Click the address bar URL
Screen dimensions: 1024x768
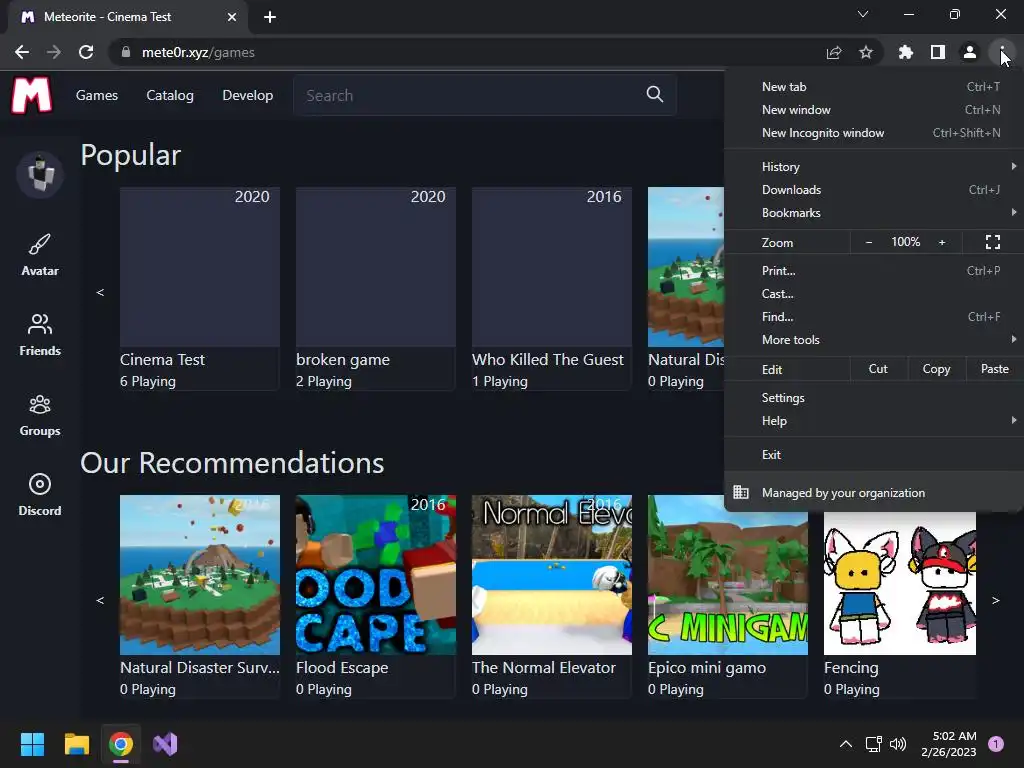coord(198,52)
